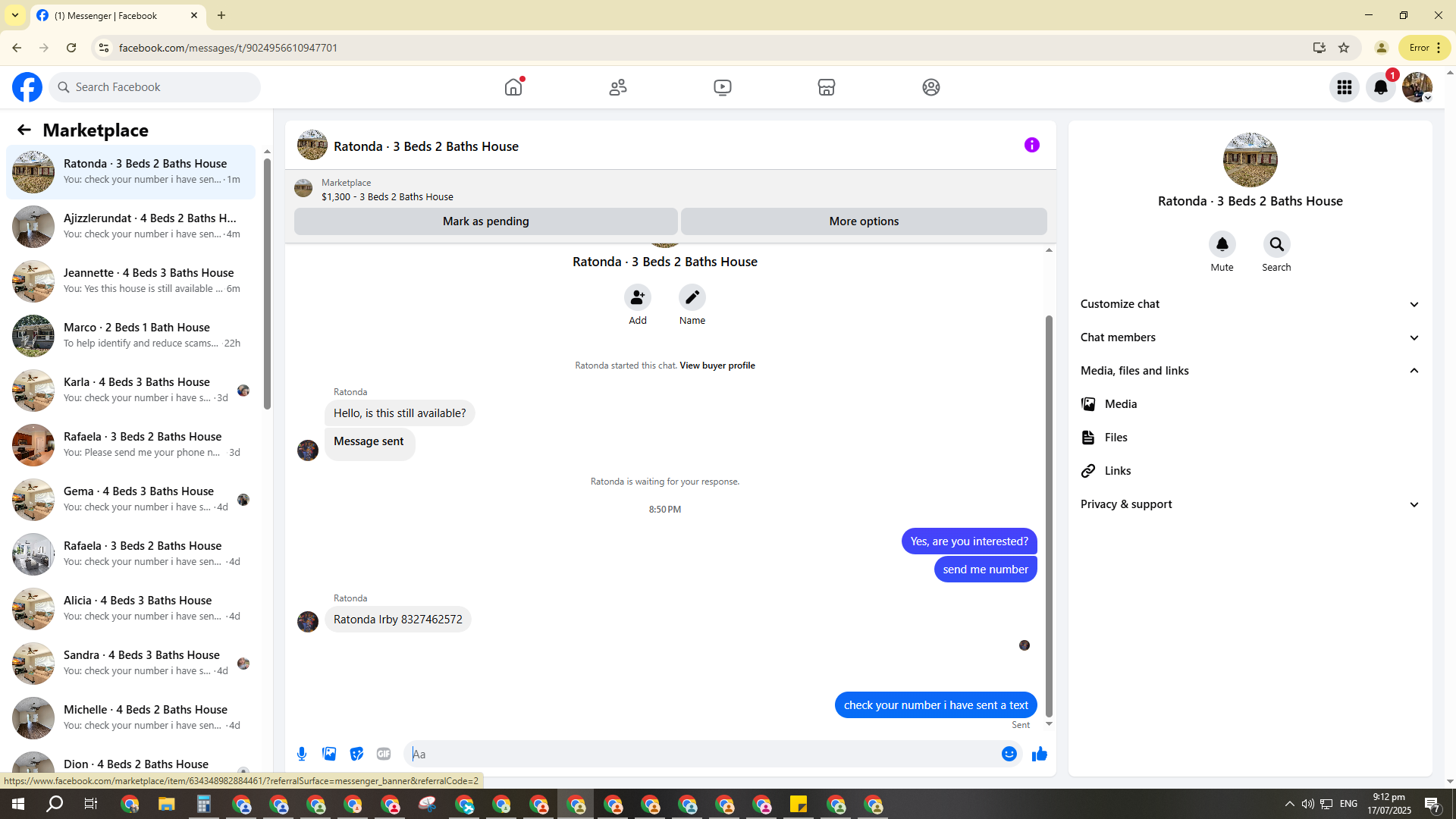The width and height of the screenshot is (1456, 819).
Task: Bookmark this page with star icon
Action: tap(1344, 48)
